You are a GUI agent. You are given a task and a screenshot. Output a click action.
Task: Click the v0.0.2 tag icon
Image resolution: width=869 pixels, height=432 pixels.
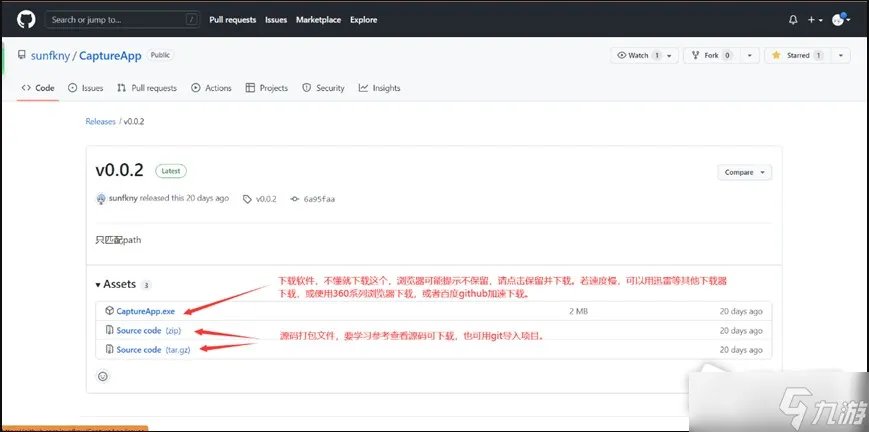pyautogui.click(x=248, y=199)
